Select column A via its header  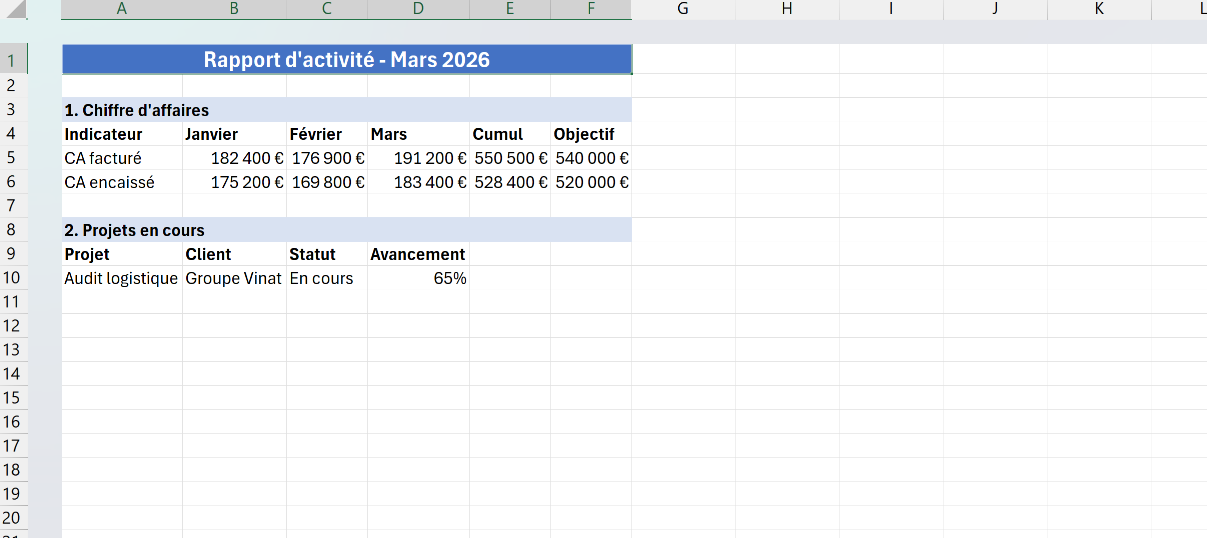coord(122,9)
